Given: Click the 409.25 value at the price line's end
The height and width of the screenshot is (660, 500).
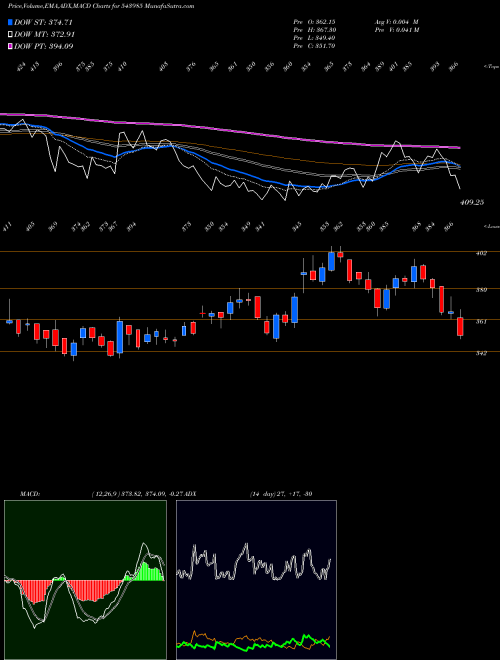Looking at the screenshot, I should pyautogui.click(x=472, y=202).
